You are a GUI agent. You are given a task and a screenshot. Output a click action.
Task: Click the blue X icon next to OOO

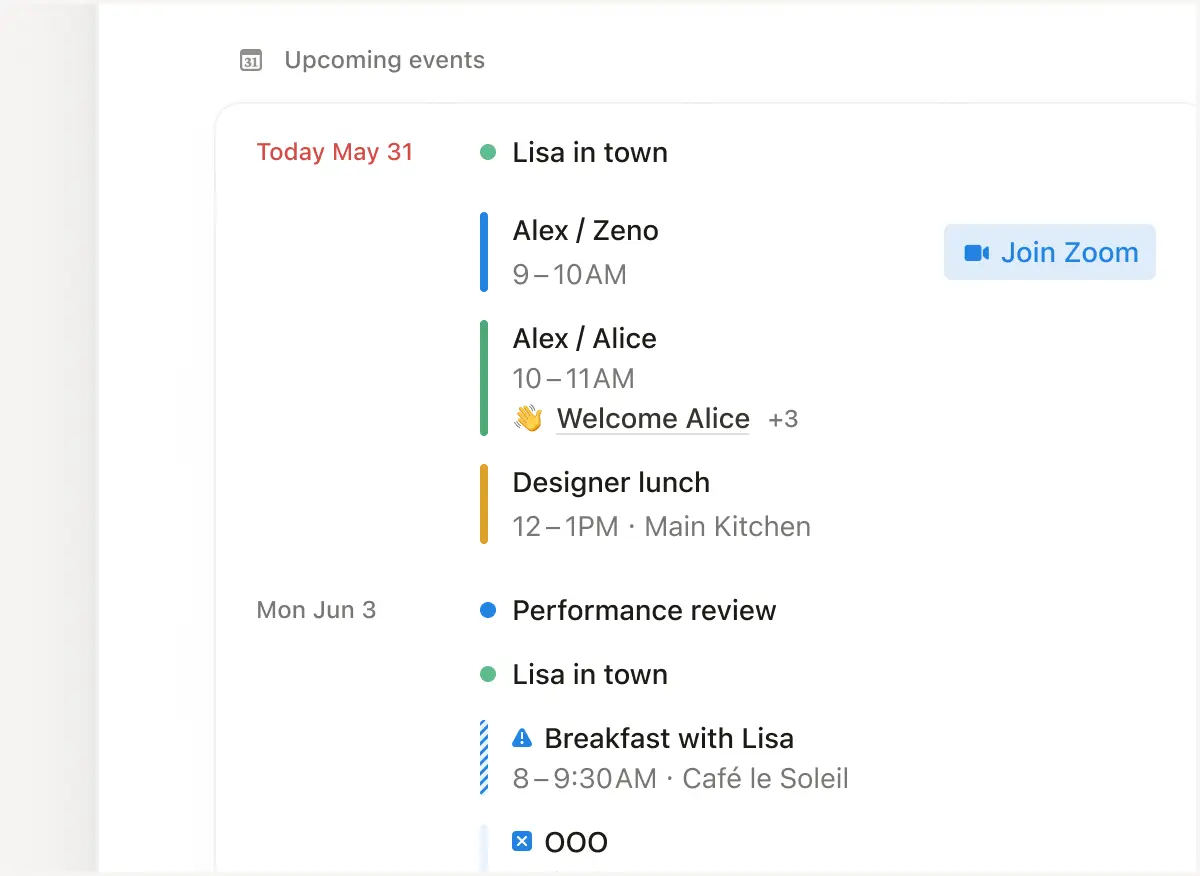521,841
